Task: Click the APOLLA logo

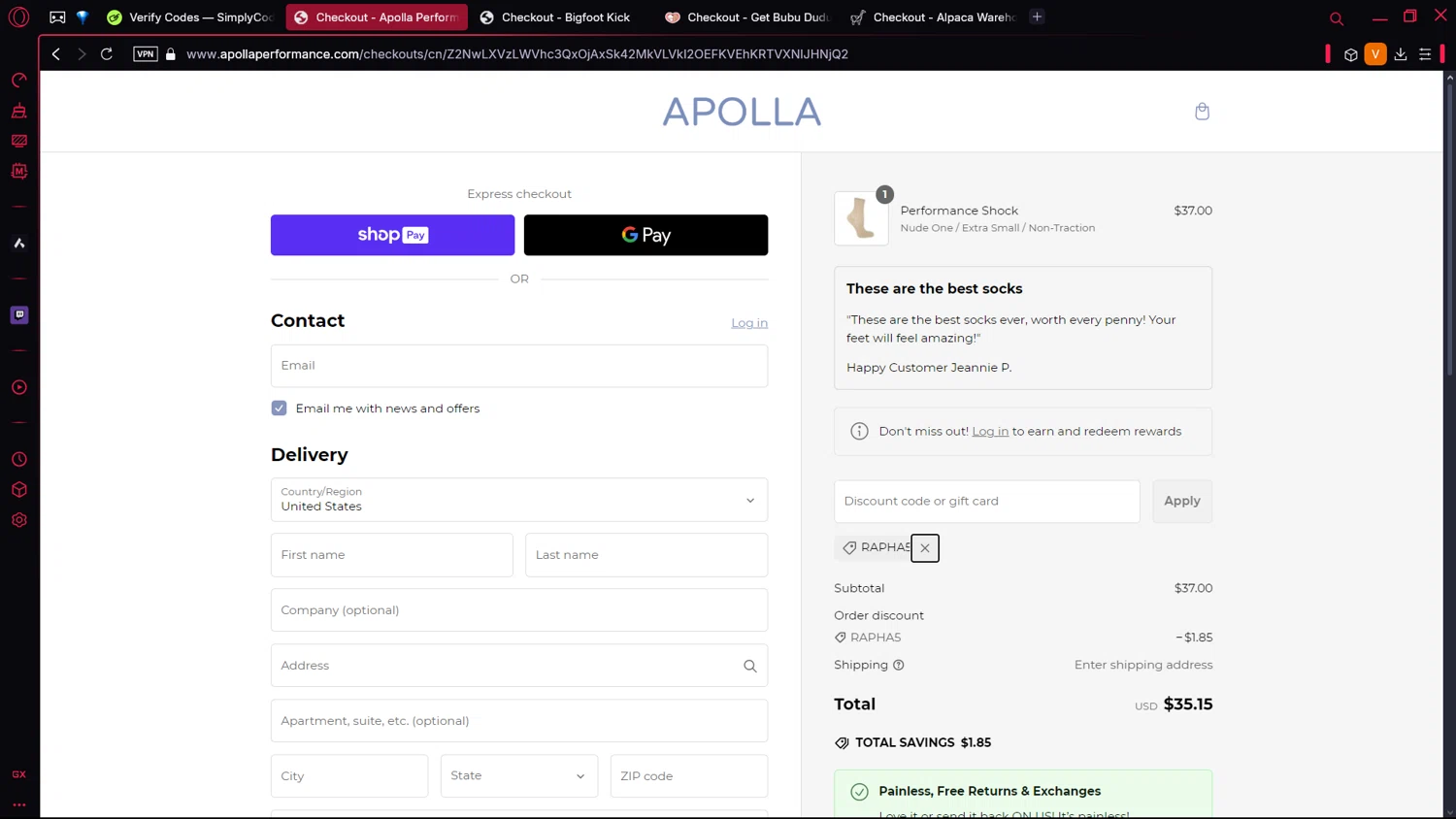Action: [742, 112]
